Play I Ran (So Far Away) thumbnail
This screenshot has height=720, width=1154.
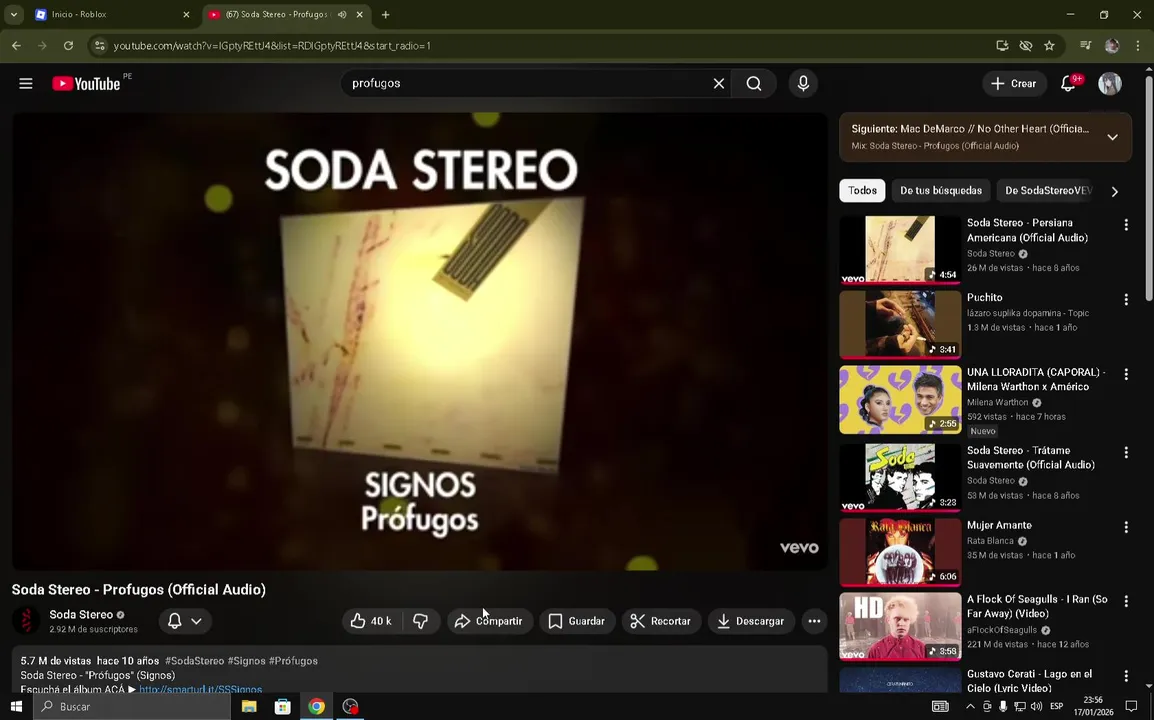click(x=900, y=626)
